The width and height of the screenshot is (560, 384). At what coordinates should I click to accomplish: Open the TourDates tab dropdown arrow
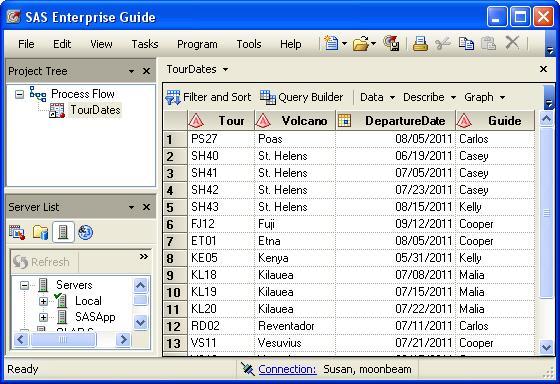[225, 69]
